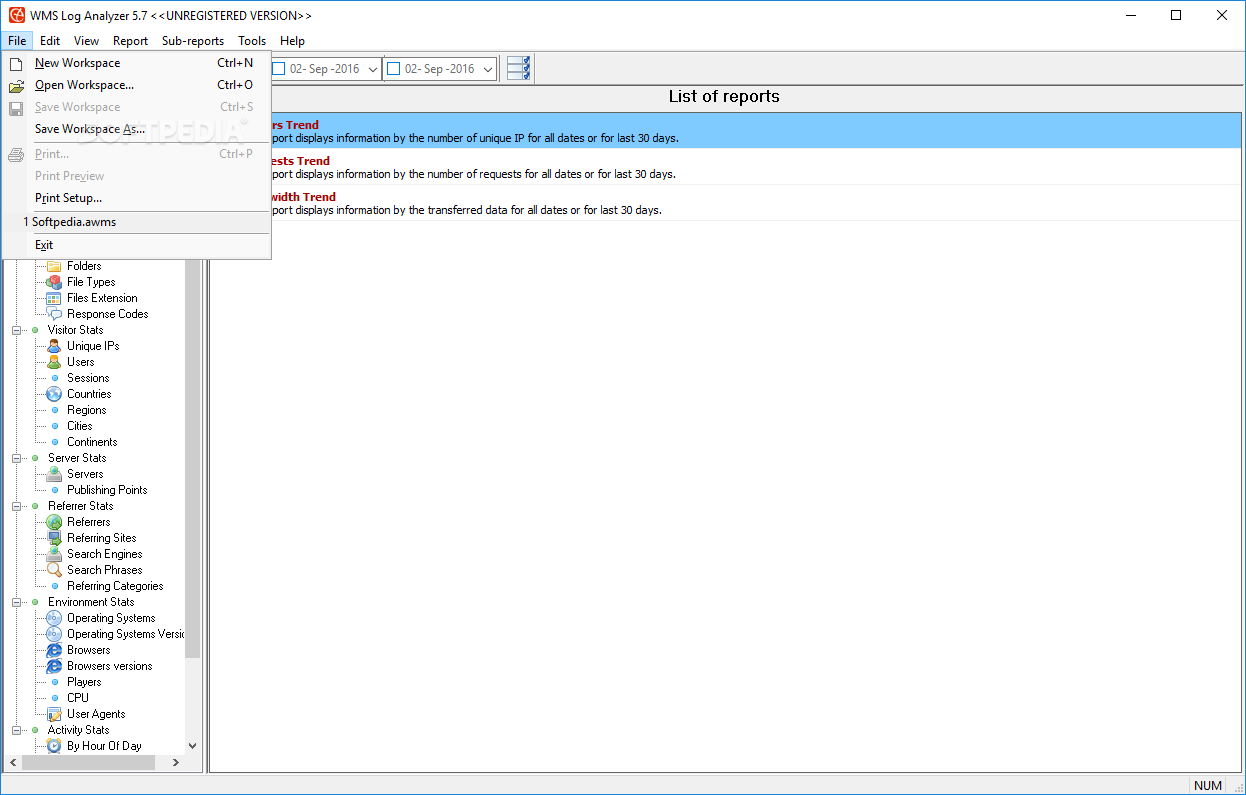
Task: Click the tree horizontal scrollbar left arrow
Action: click(13, 763)
